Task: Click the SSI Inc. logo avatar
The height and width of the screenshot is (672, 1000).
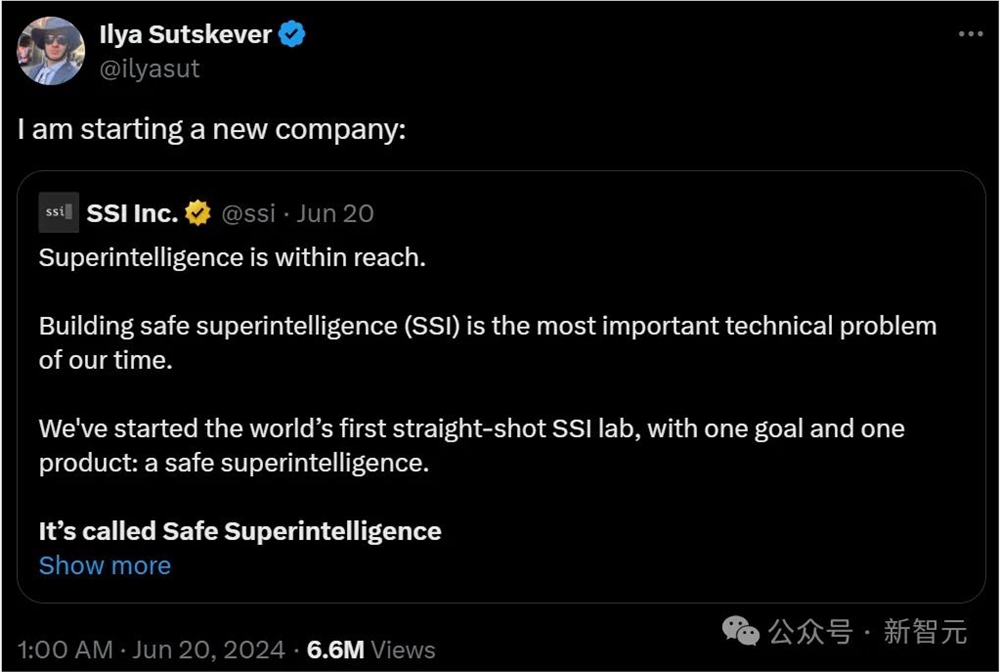Action: click(x=58, y=212)
